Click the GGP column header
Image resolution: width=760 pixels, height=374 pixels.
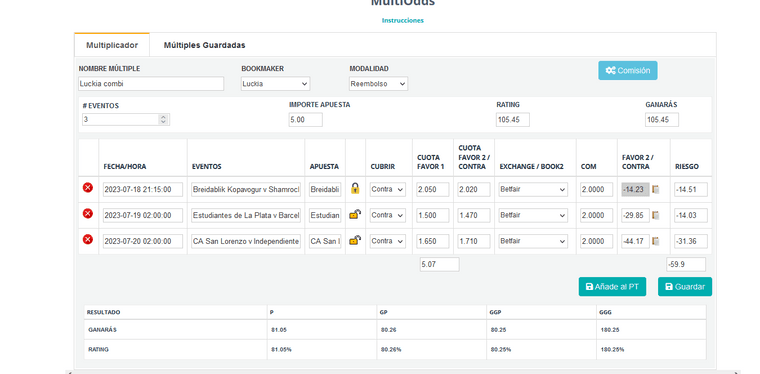[495, 312]
